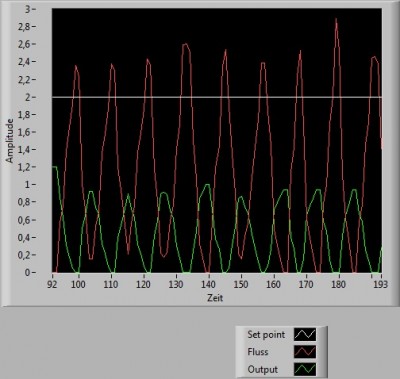Click the y-axis tick label 2,4

pos(24,62)
